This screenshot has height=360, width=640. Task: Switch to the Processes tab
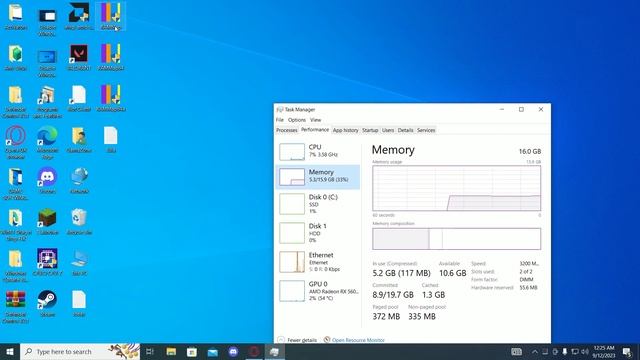287,130
